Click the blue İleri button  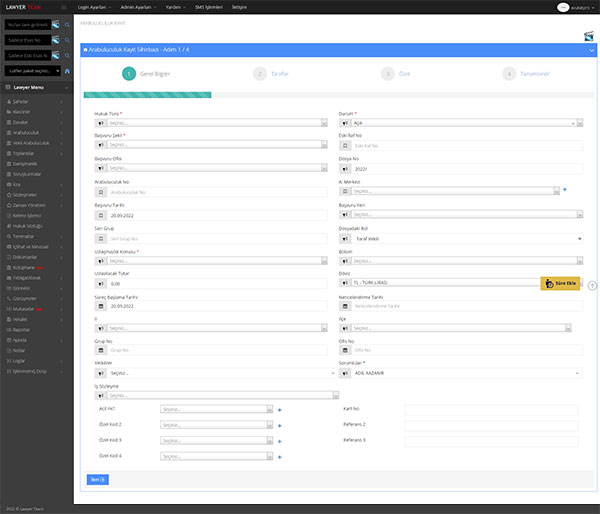(x=98, y=480)
